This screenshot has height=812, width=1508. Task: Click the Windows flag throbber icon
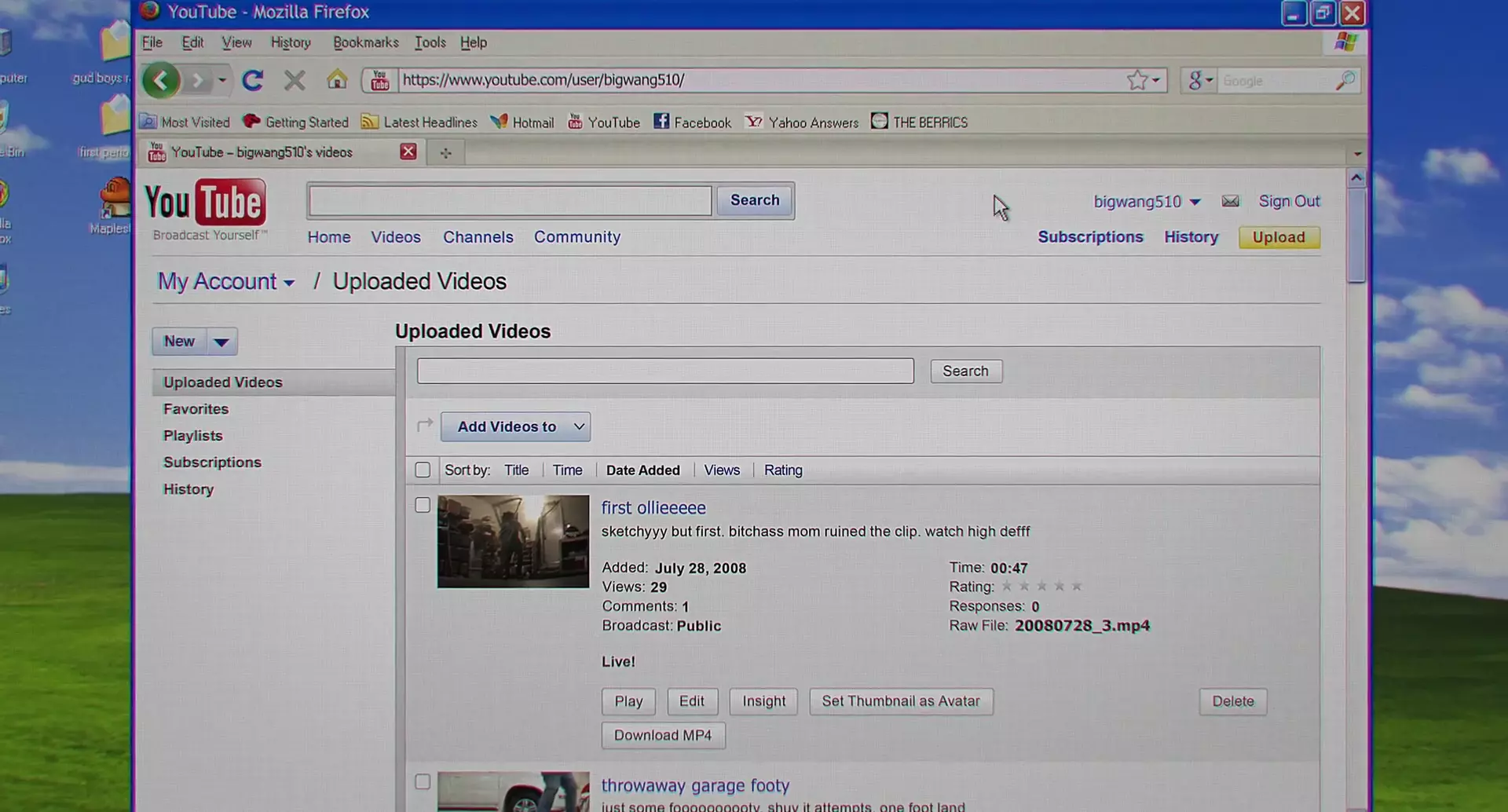(1346, 42)
